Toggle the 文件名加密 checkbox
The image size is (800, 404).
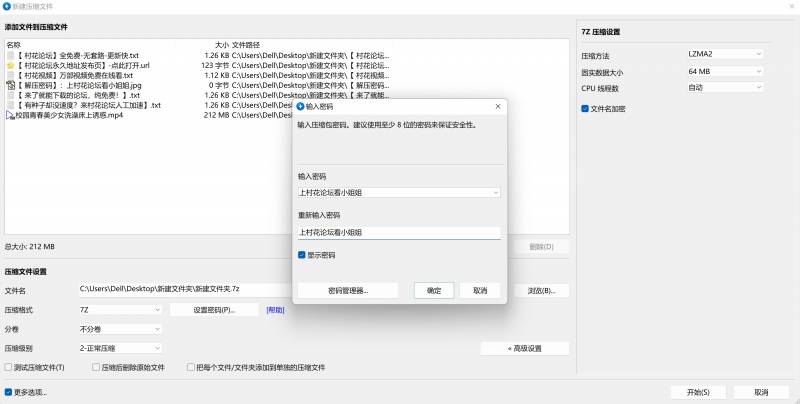pyautogui.click(x=585, y=108)
